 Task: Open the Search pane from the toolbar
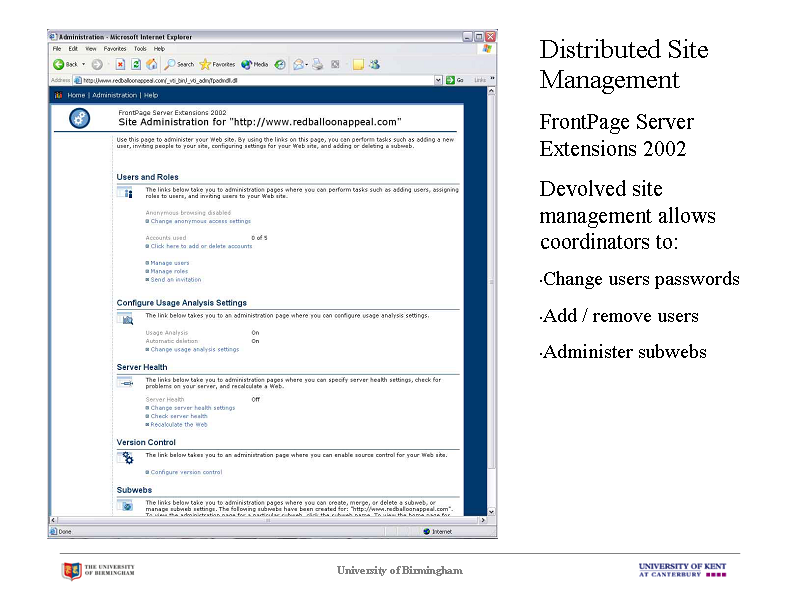179,64
